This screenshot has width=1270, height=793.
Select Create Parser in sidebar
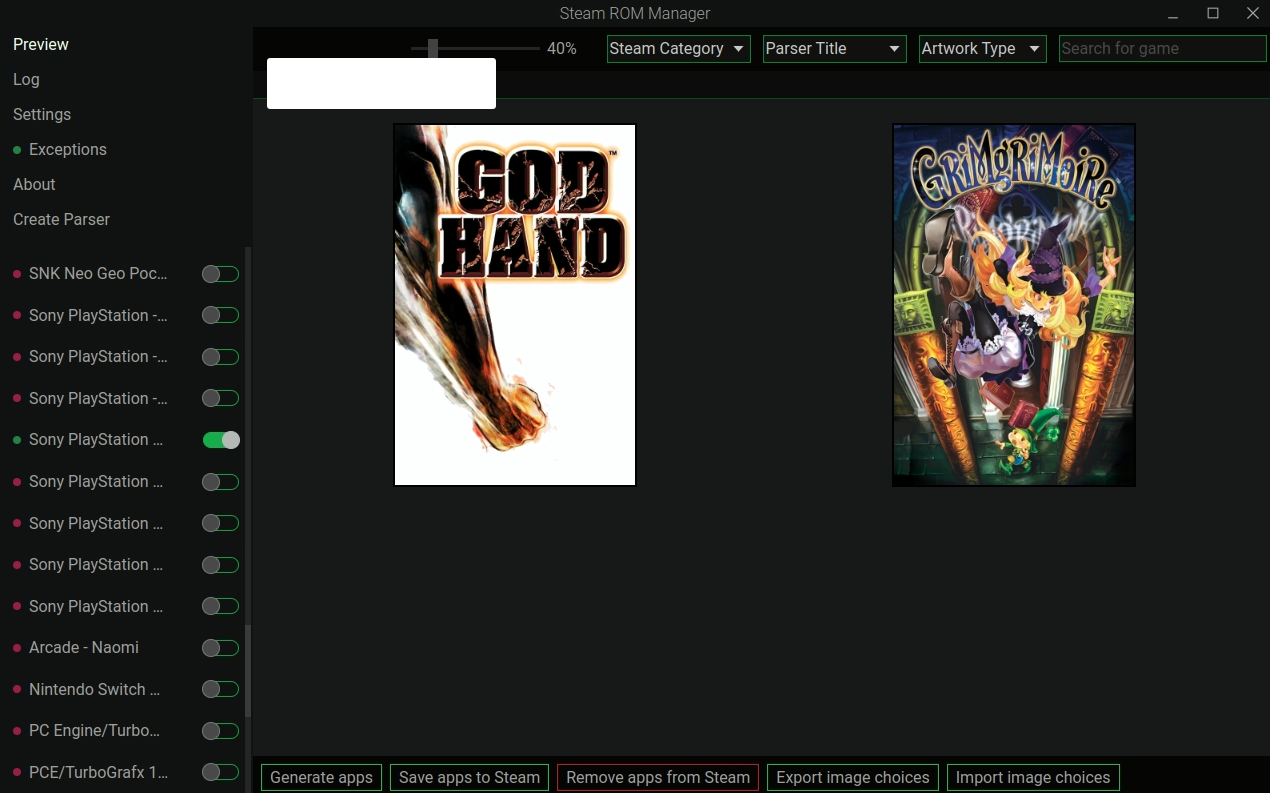61,220
